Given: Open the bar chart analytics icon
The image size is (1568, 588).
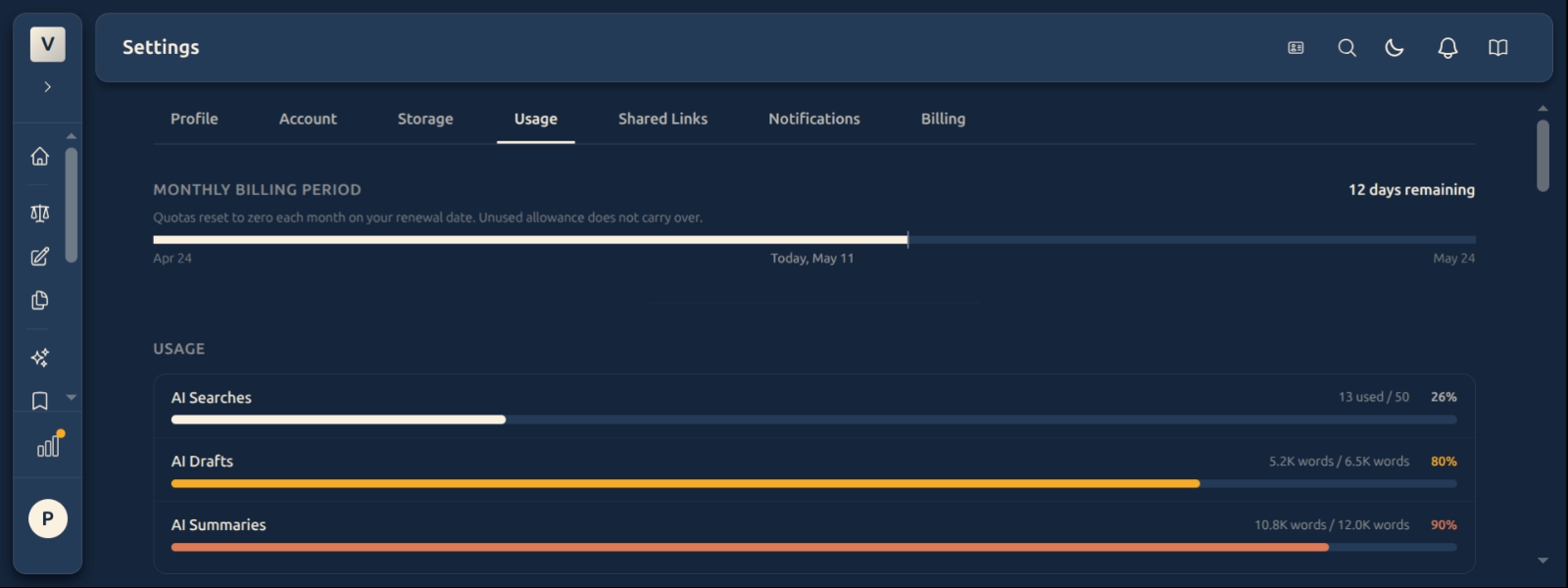Looking at the screenshot, I should tap(47, 447).
